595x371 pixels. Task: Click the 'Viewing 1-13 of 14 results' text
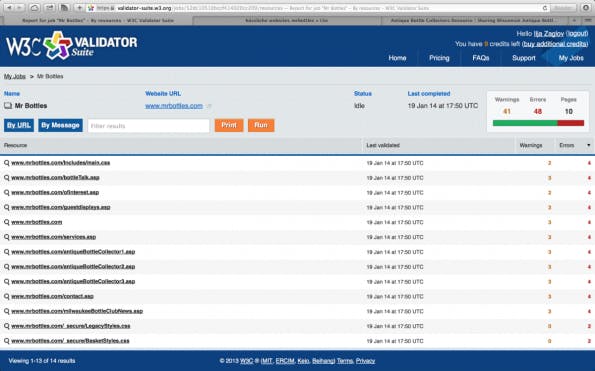pyautogui.click(x=42, y=361)
